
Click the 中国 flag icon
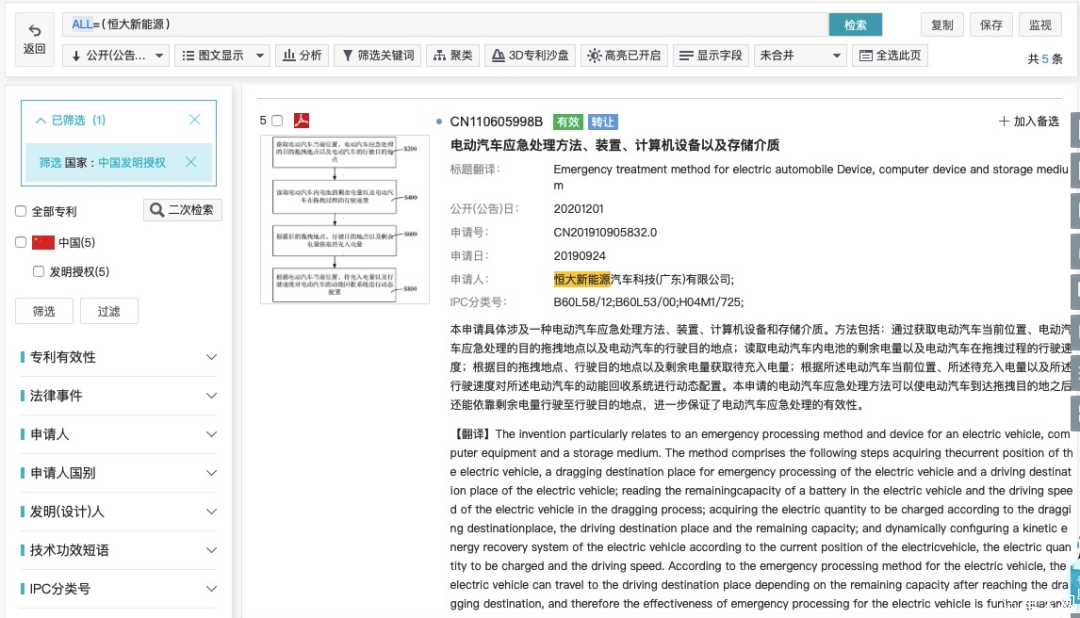[x=43, y=243]
